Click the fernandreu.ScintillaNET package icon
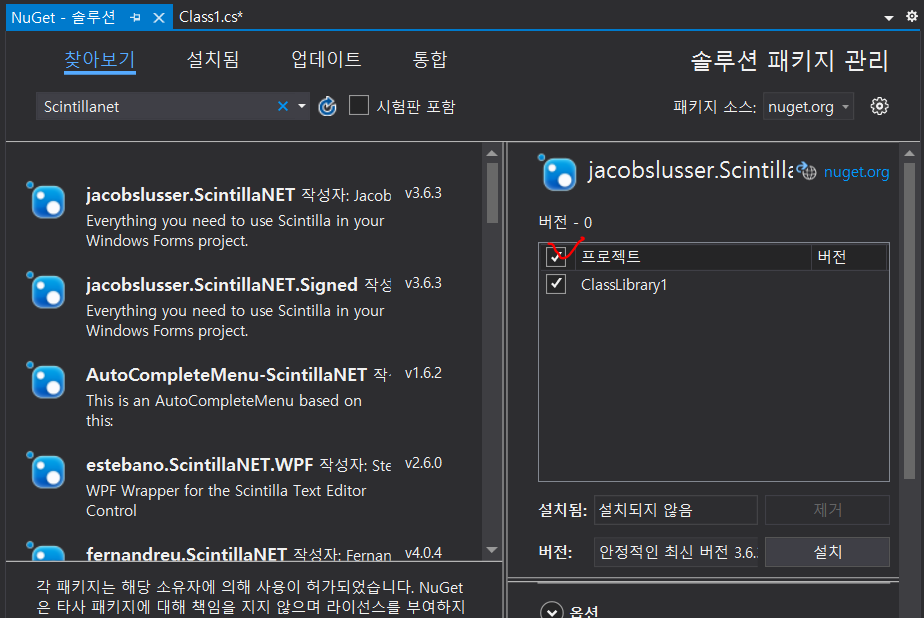 pyautogui.click(x=48, y=553)
